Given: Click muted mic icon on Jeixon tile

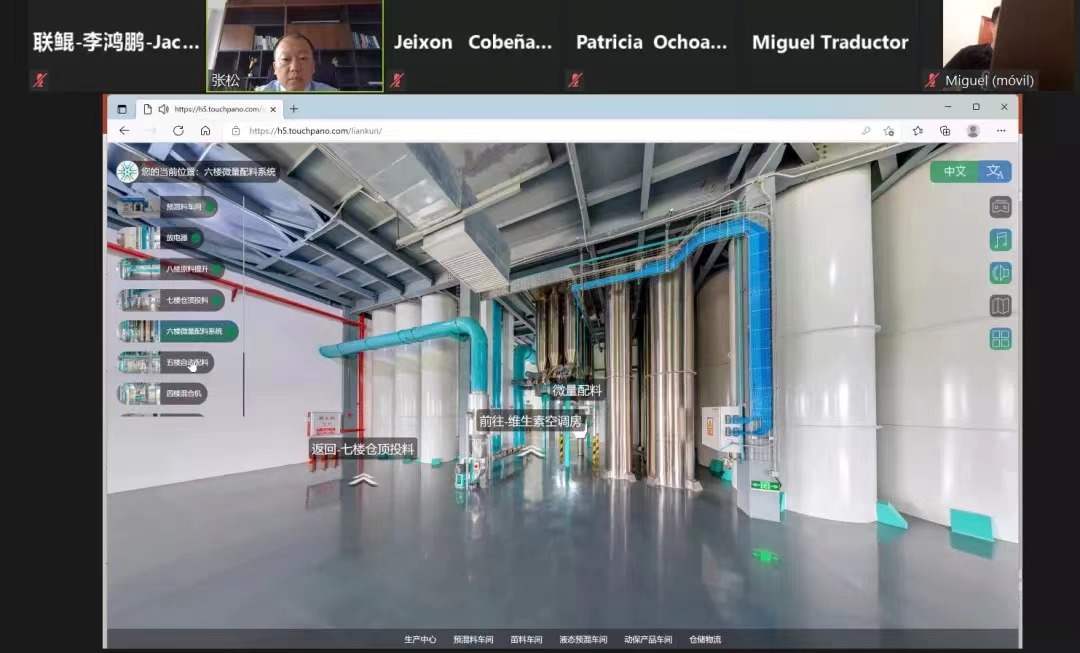Looking at the screenshot, I should (x=397, y=81).
